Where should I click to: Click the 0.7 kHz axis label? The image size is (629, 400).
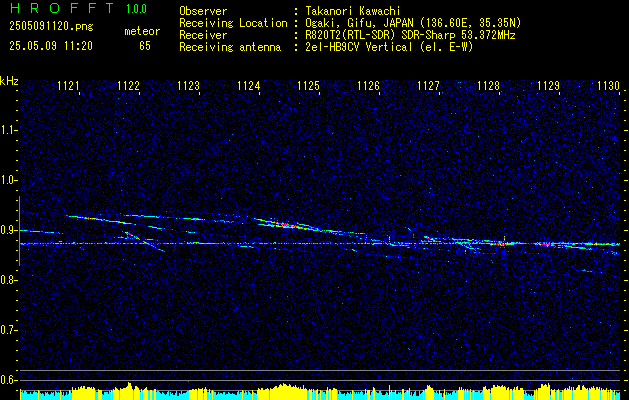click(8, 330)
